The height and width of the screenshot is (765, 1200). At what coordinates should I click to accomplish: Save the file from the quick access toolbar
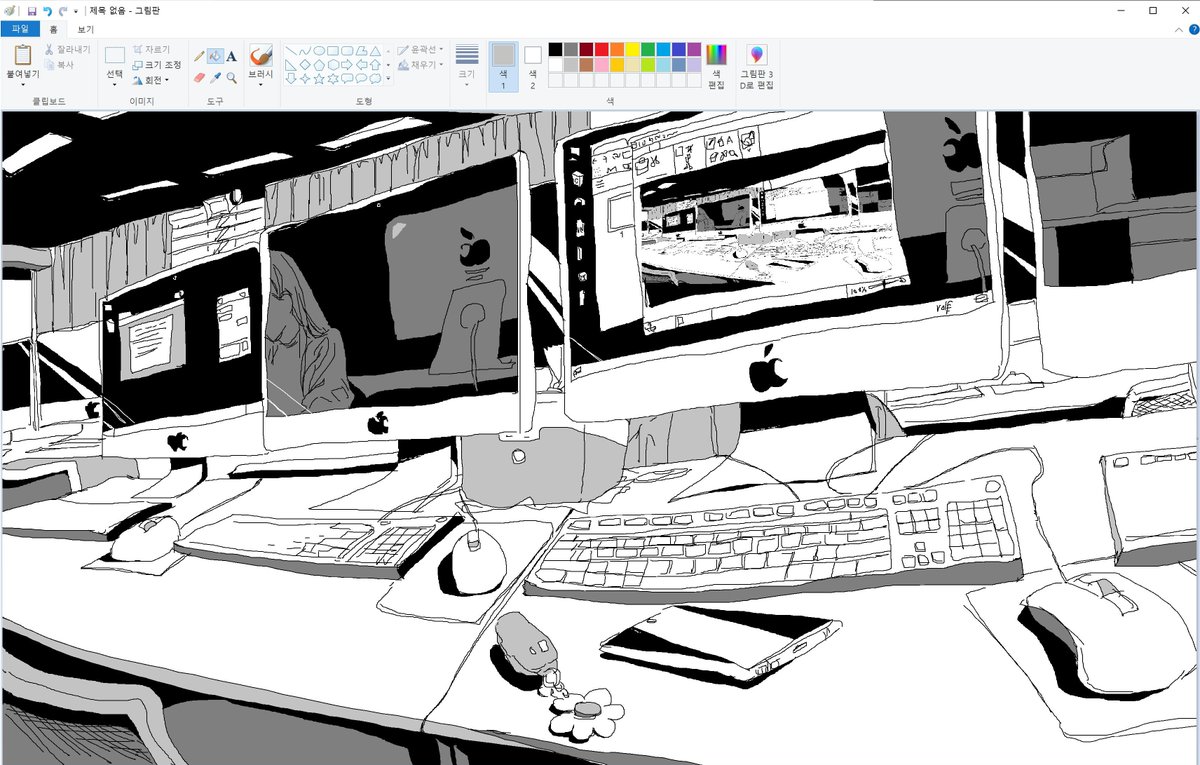pyautogui.click(x=32, y=10)
